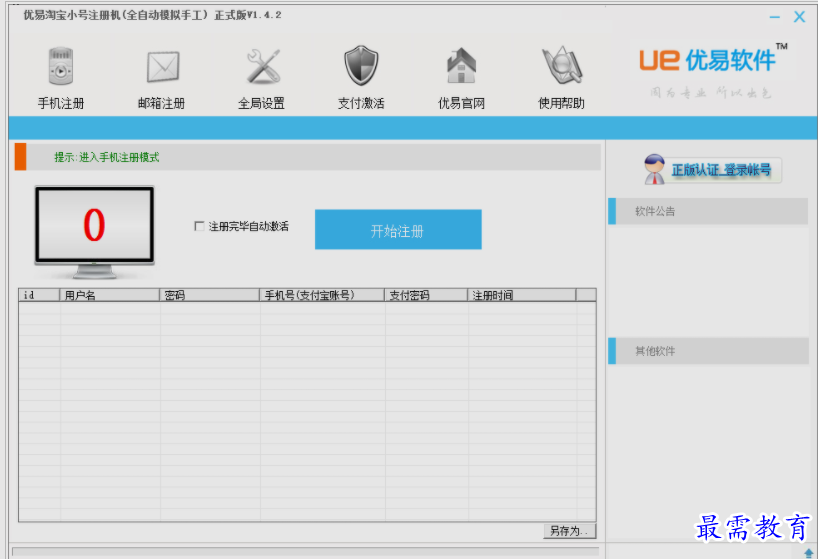Click the 注册时间 column header
This screenshot has height=559, width=818.
point(522,295)
